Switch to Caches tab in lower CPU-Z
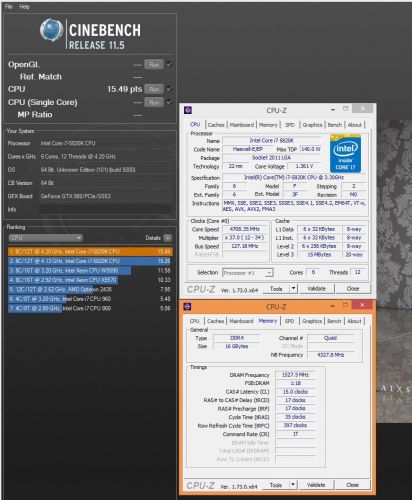The width and height of the screenshot is (412, 500). (216, 321)
